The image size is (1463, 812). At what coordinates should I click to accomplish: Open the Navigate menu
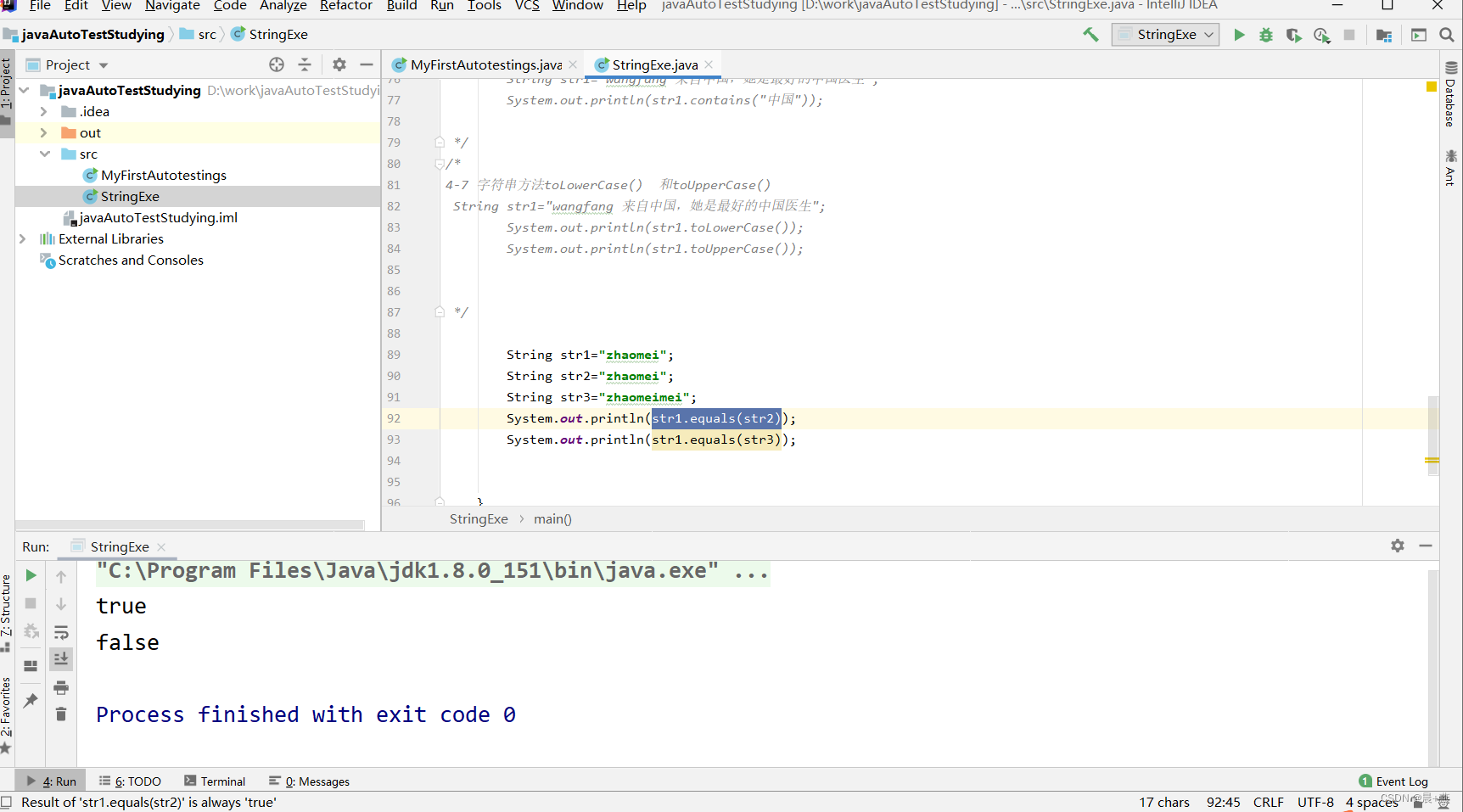click(172, 6)
